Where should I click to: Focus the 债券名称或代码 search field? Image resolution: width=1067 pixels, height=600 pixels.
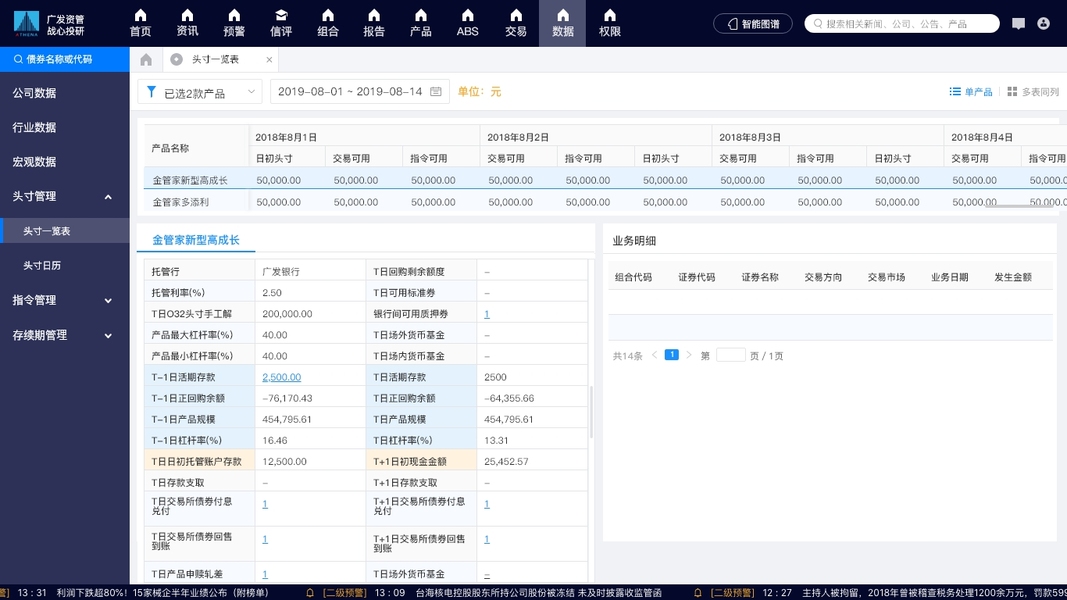[65, 59]
